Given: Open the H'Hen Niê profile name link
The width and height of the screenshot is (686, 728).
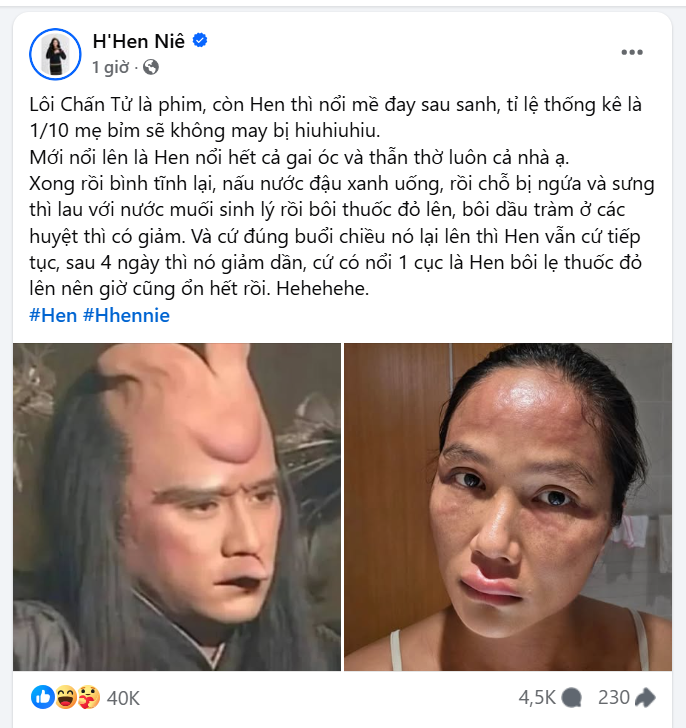Looking at the screenshot, I should click(138, 41).
